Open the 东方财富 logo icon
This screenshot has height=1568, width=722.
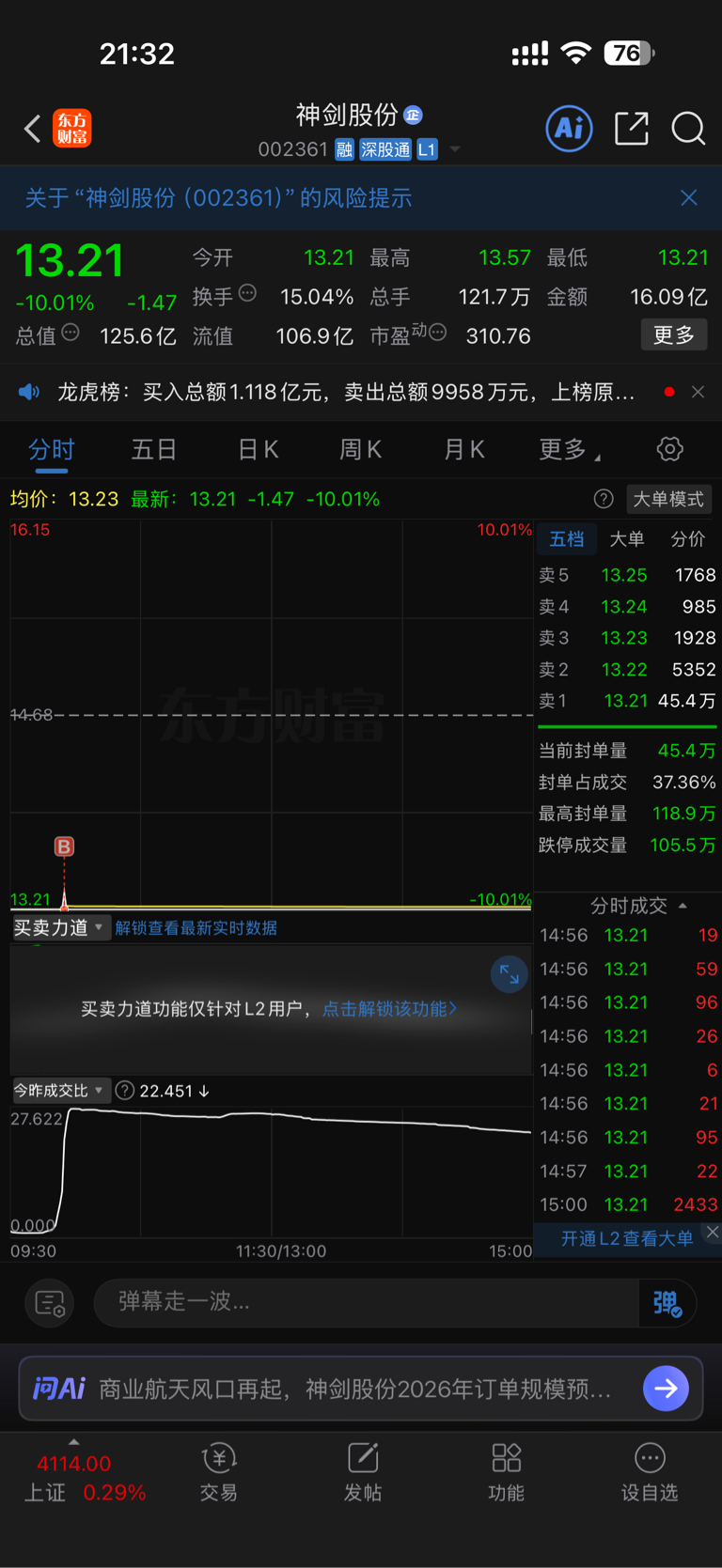[71, 129]
